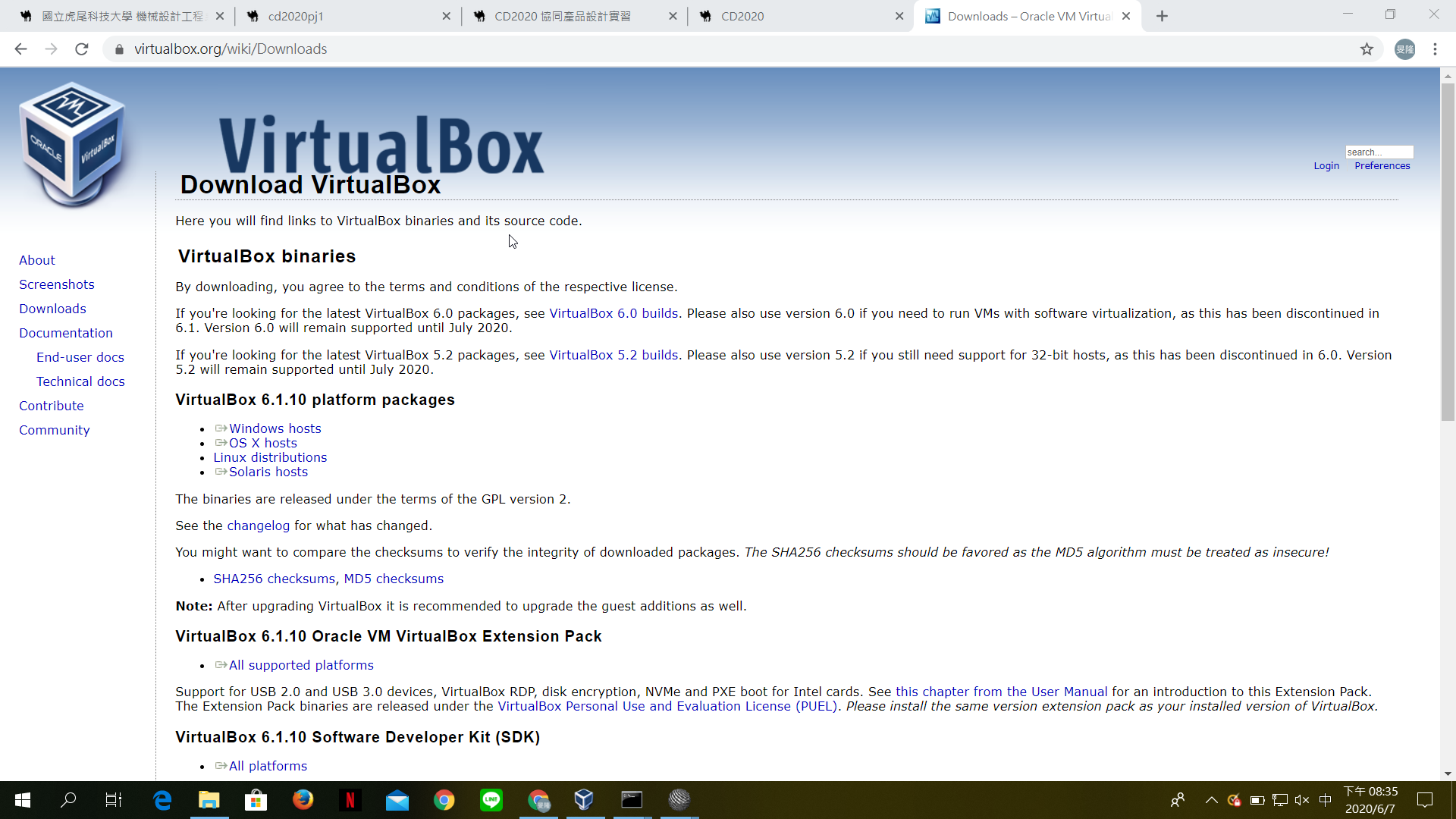Open VirtualBox app in taskbar
1456x819 pixels.
coord(584,799)
